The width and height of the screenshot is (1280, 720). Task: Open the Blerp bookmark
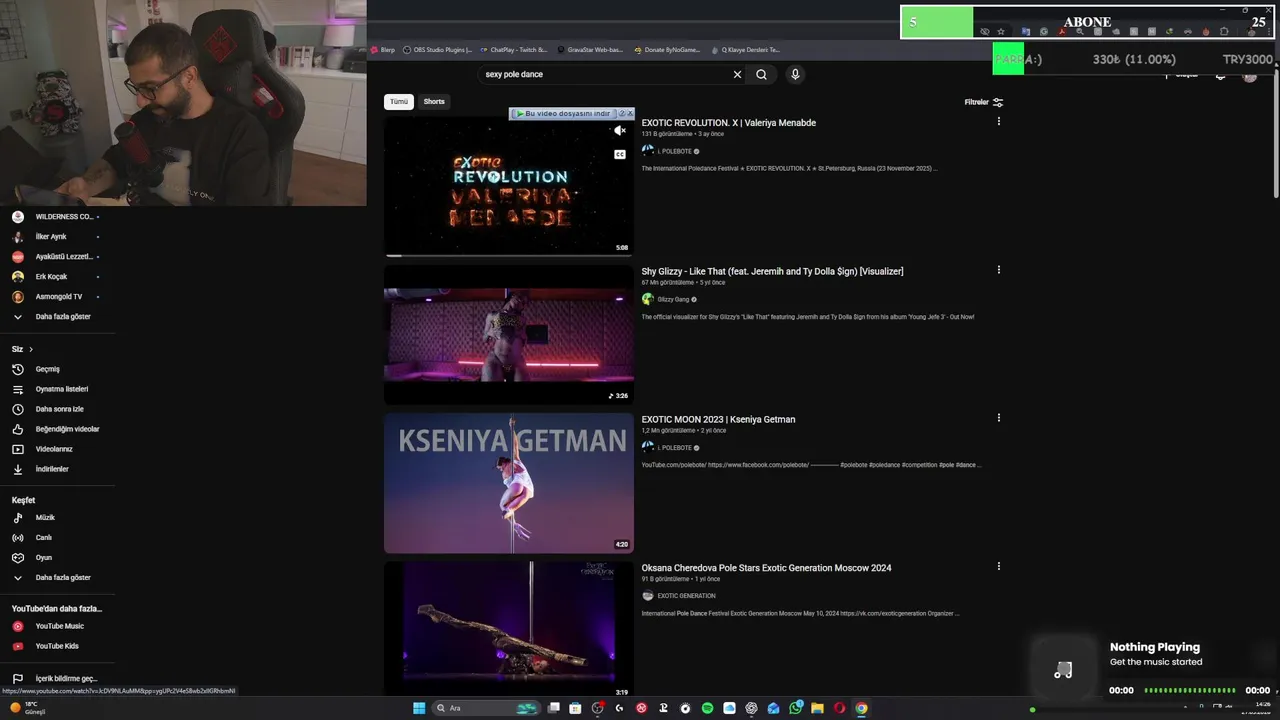(383, 50)
